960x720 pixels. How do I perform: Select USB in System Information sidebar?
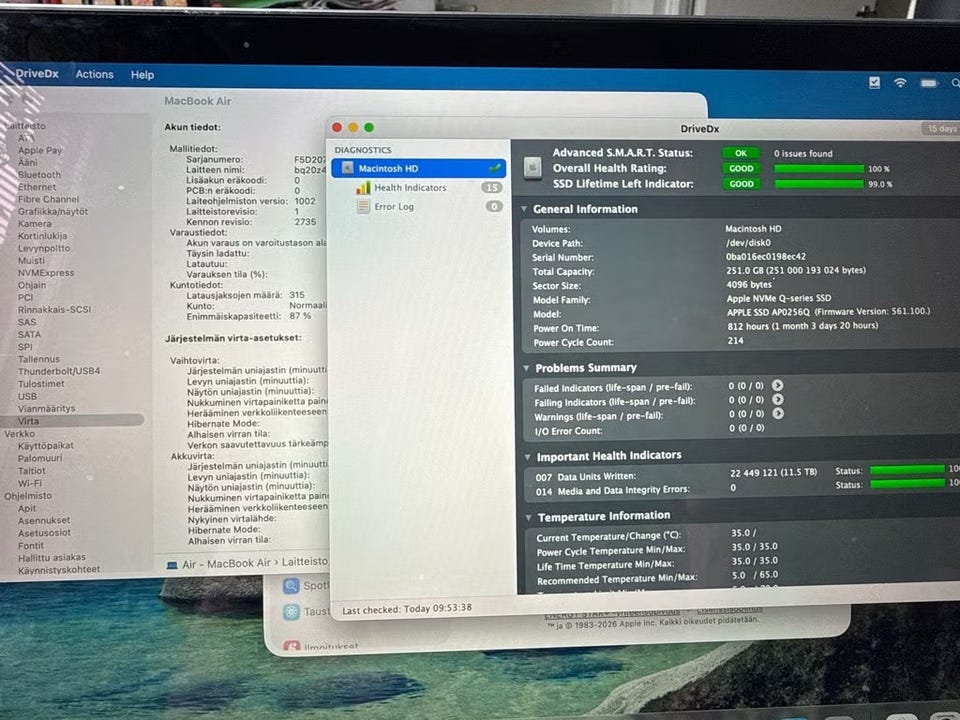point(27,396)
